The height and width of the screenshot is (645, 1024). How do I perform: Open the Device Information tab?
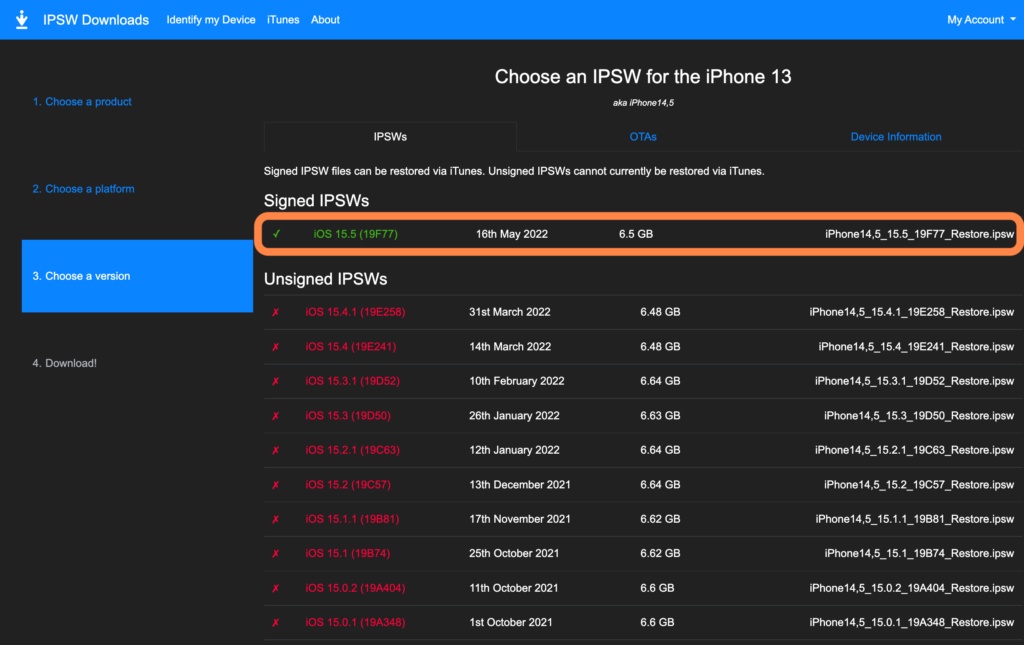click(895, 136)
